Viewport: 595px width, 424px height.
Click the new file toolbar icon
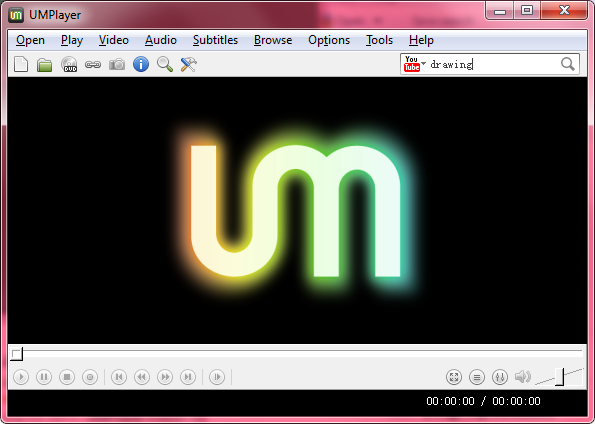click(21, 64)
